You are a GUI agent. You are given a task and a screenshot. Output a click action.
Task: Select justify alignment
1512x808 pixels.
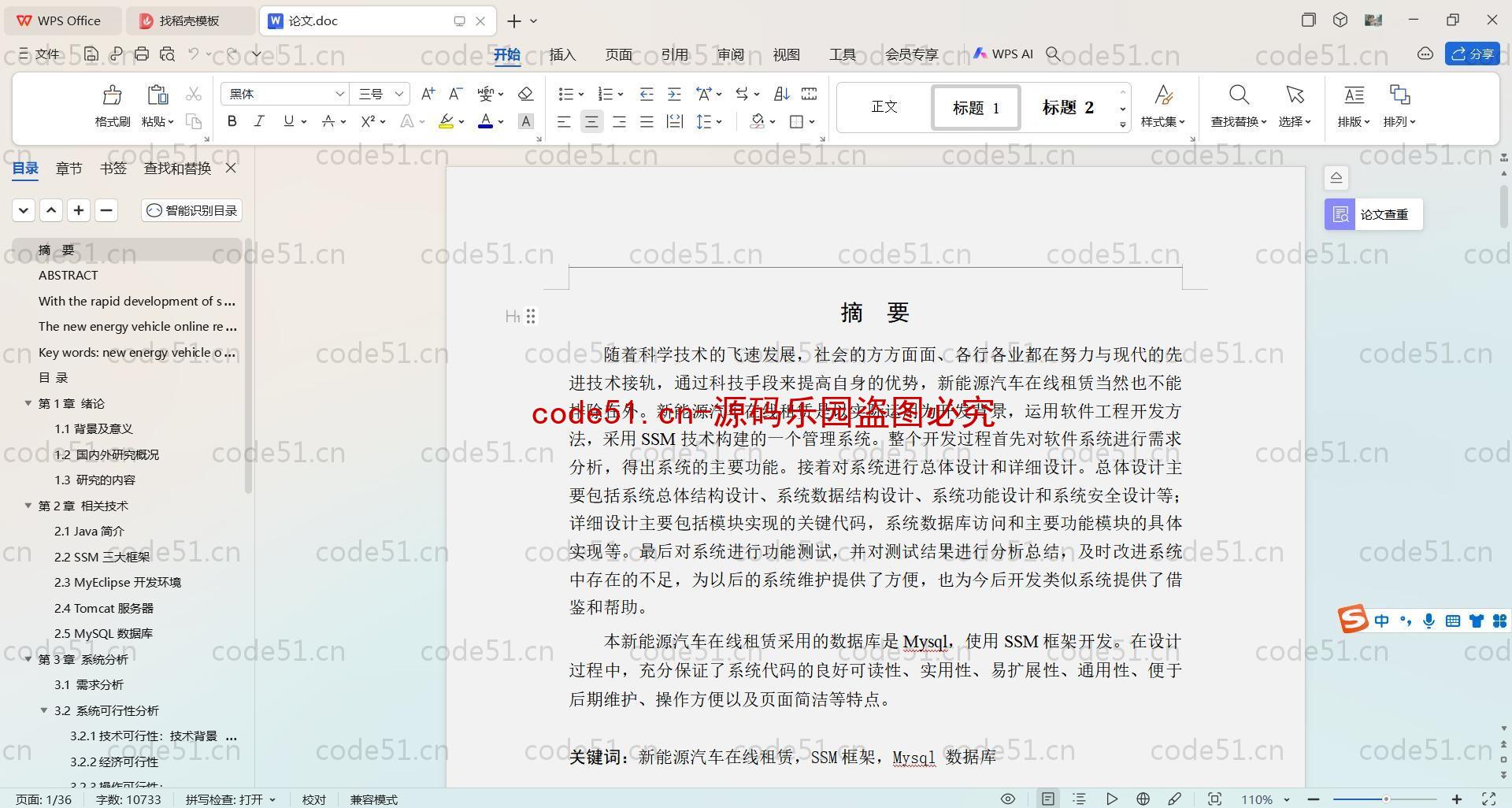[x=647, y=121]
